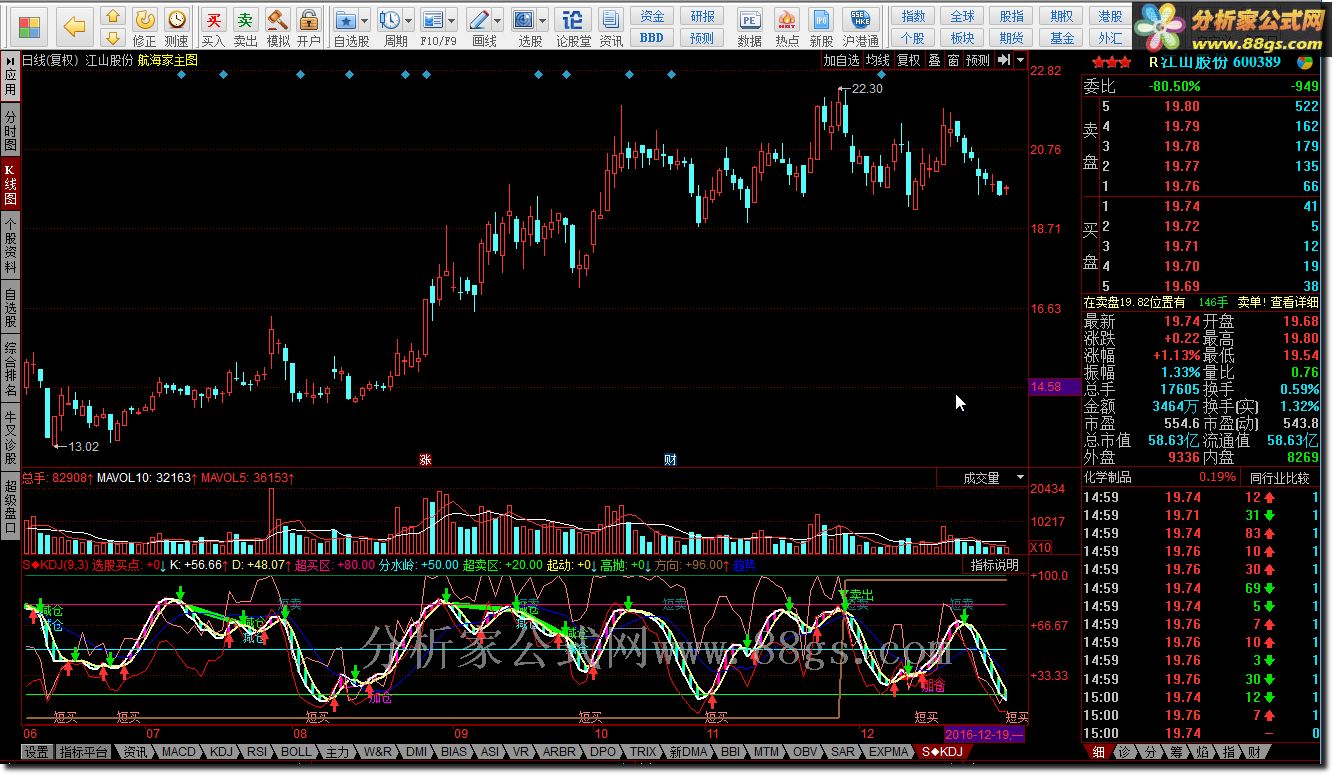Click the down arrow icon in toolbar

pyautogui.click(x=113, y=38)
